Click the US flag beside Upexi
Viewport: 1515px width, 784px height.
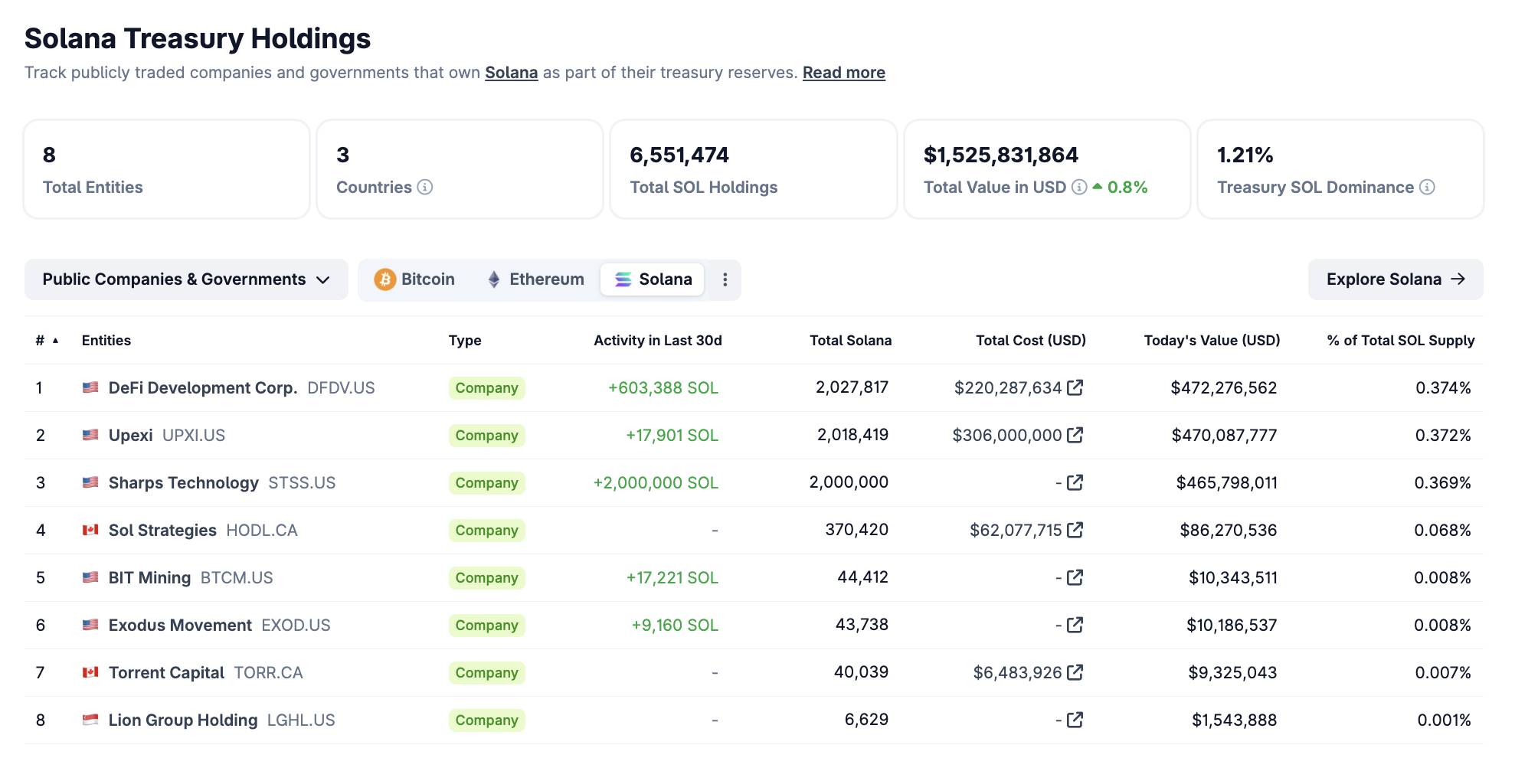click(x=90, y=435)
